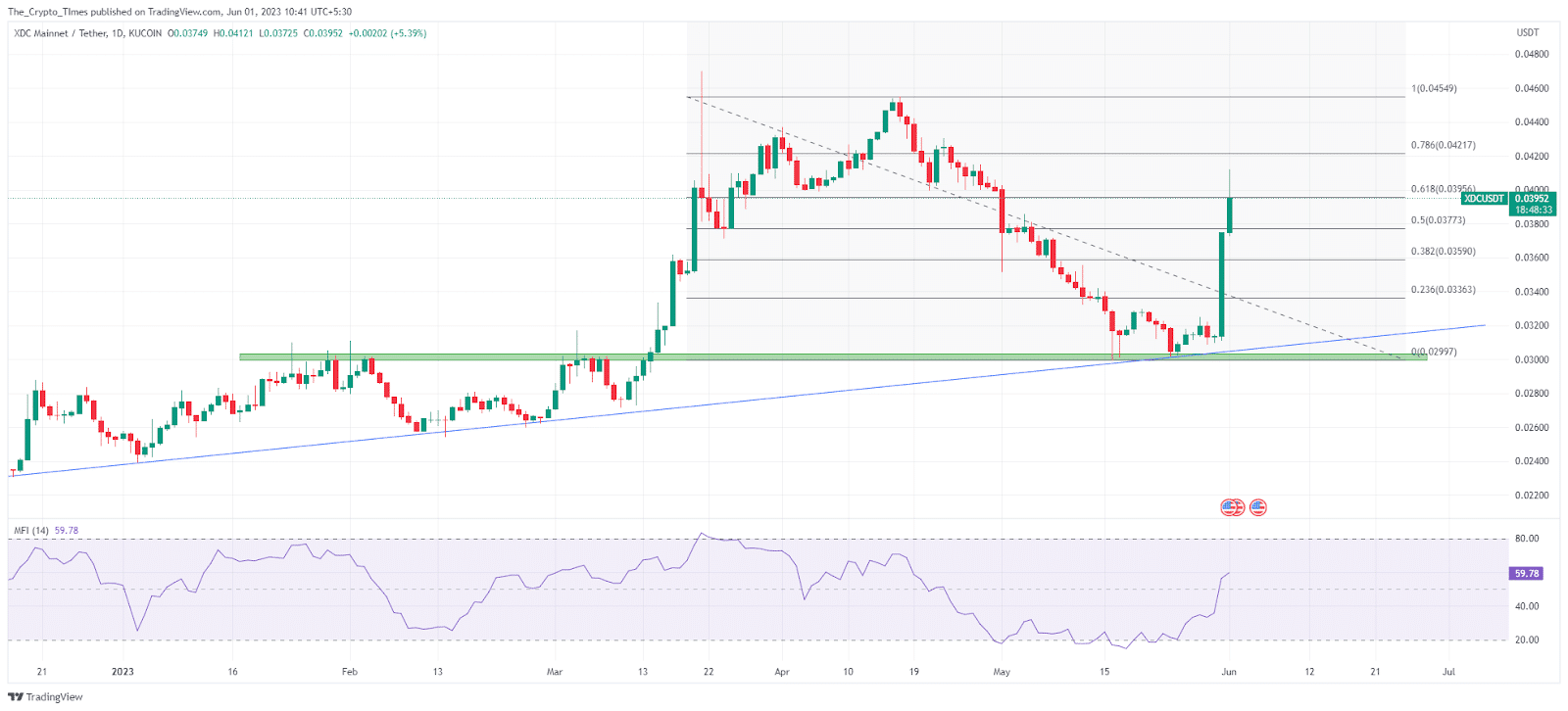Screen dimensions: 1568x711
Task: Select the green horizontal support zone rectangle
Action: click(833, 357)
